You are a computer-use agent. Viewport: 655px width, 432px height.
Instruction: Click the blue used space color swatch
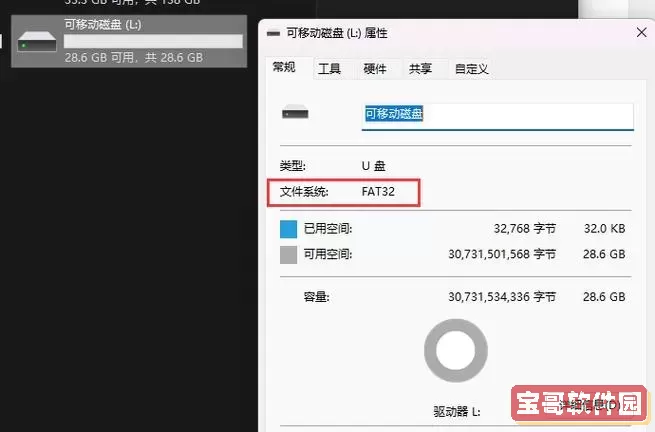pyautogui.click(x=288, y=229)
